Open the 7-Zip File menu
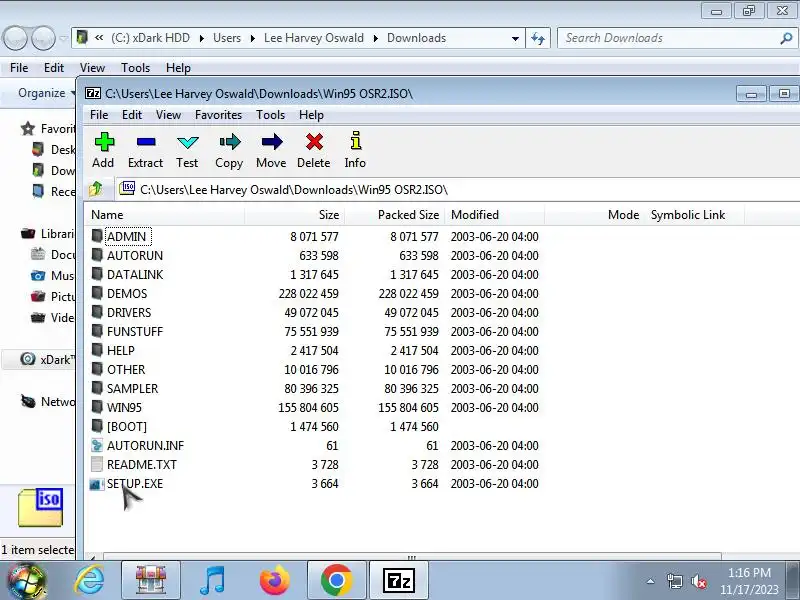The width and height of the screenshot is (800, 600). (99, 115)
